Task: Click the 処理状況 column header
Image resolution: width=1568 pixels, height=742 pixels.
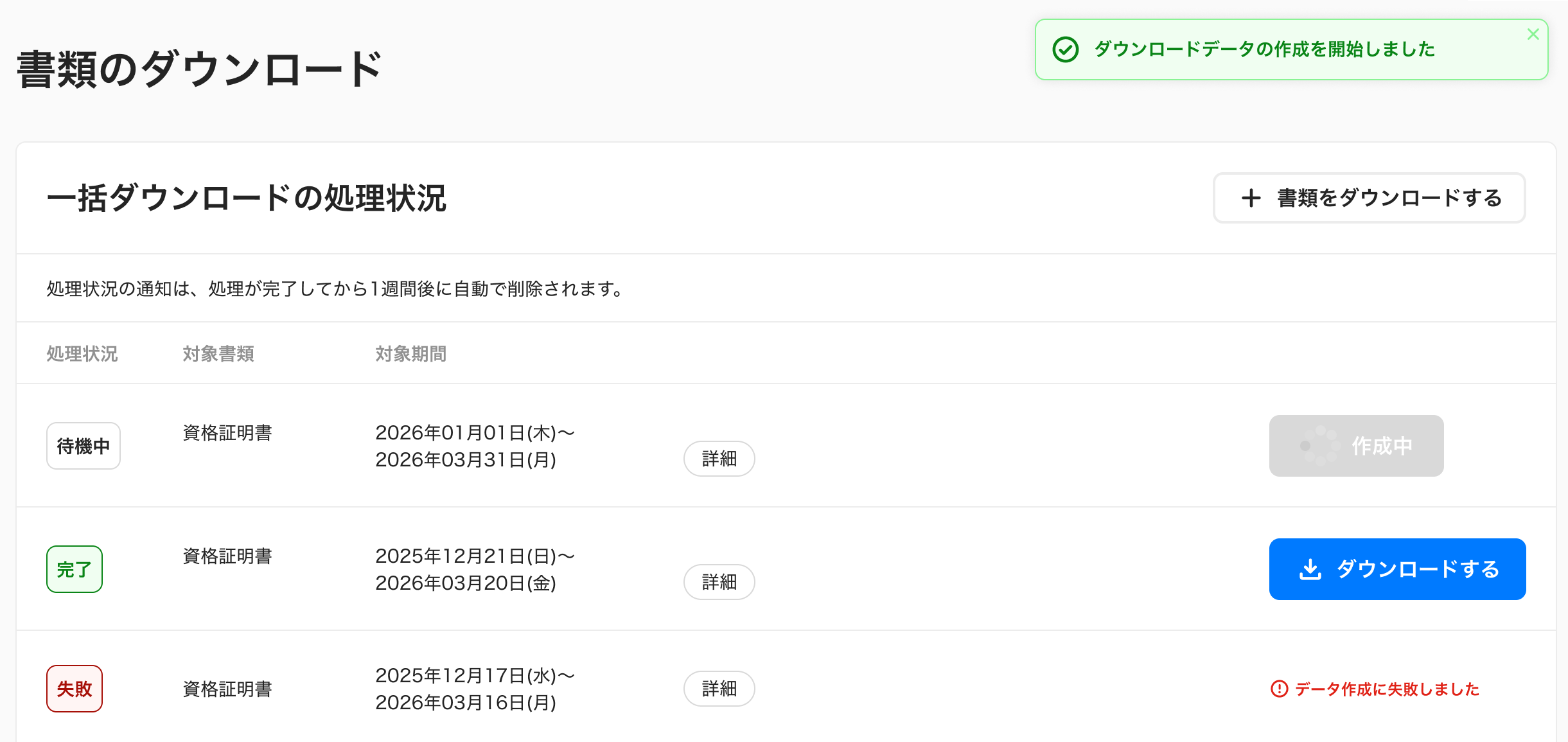Action: [82, 354]
